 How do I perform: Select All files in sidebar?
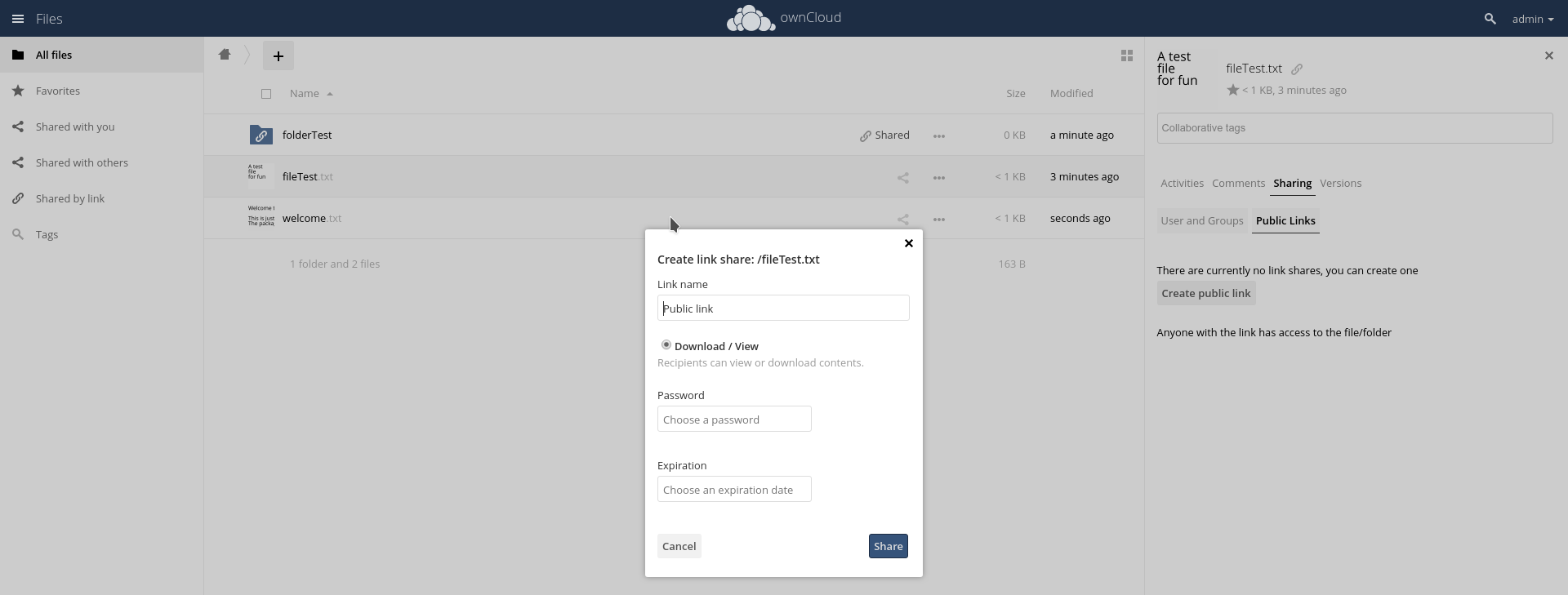[101, 55]
